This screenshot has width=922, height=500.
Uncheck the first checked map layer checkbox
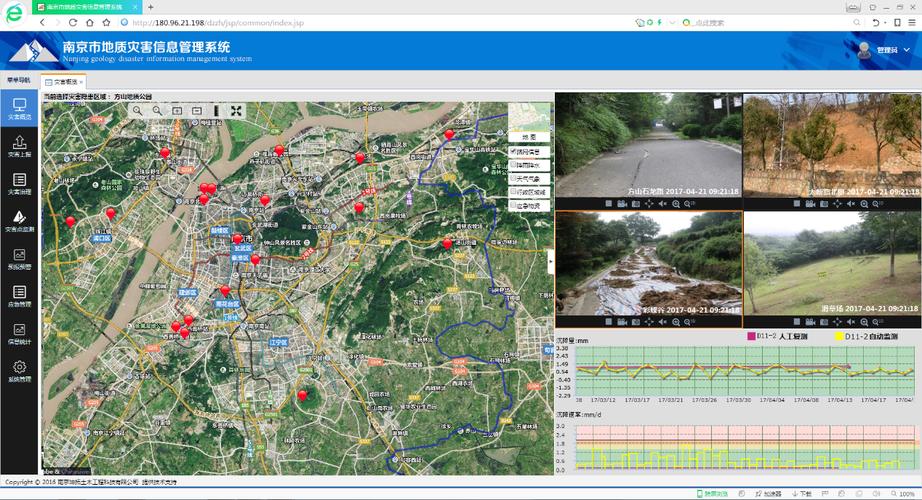[x=513, y=151]
